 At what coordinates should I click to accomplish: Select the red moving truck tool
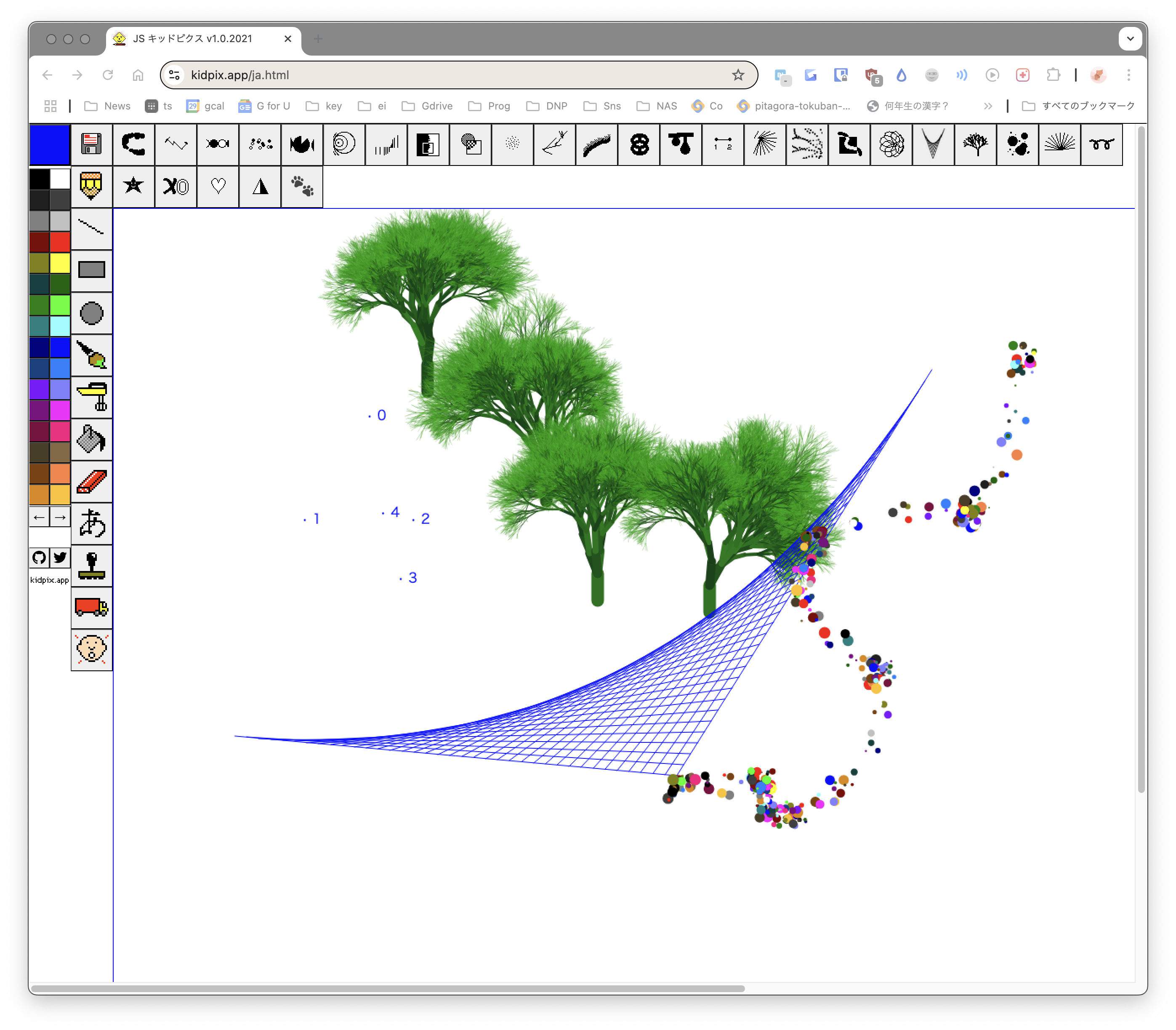point(91,607)
